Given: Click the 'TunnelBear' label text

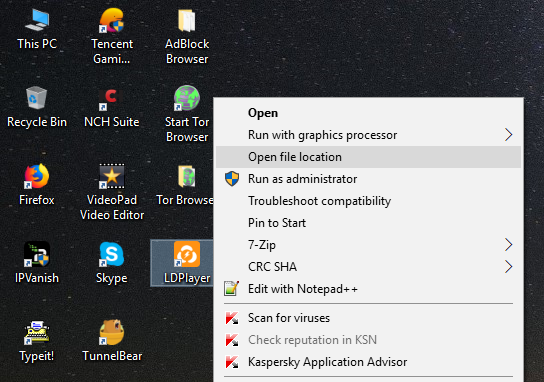Looking at the screenshot, I should 112,356.
